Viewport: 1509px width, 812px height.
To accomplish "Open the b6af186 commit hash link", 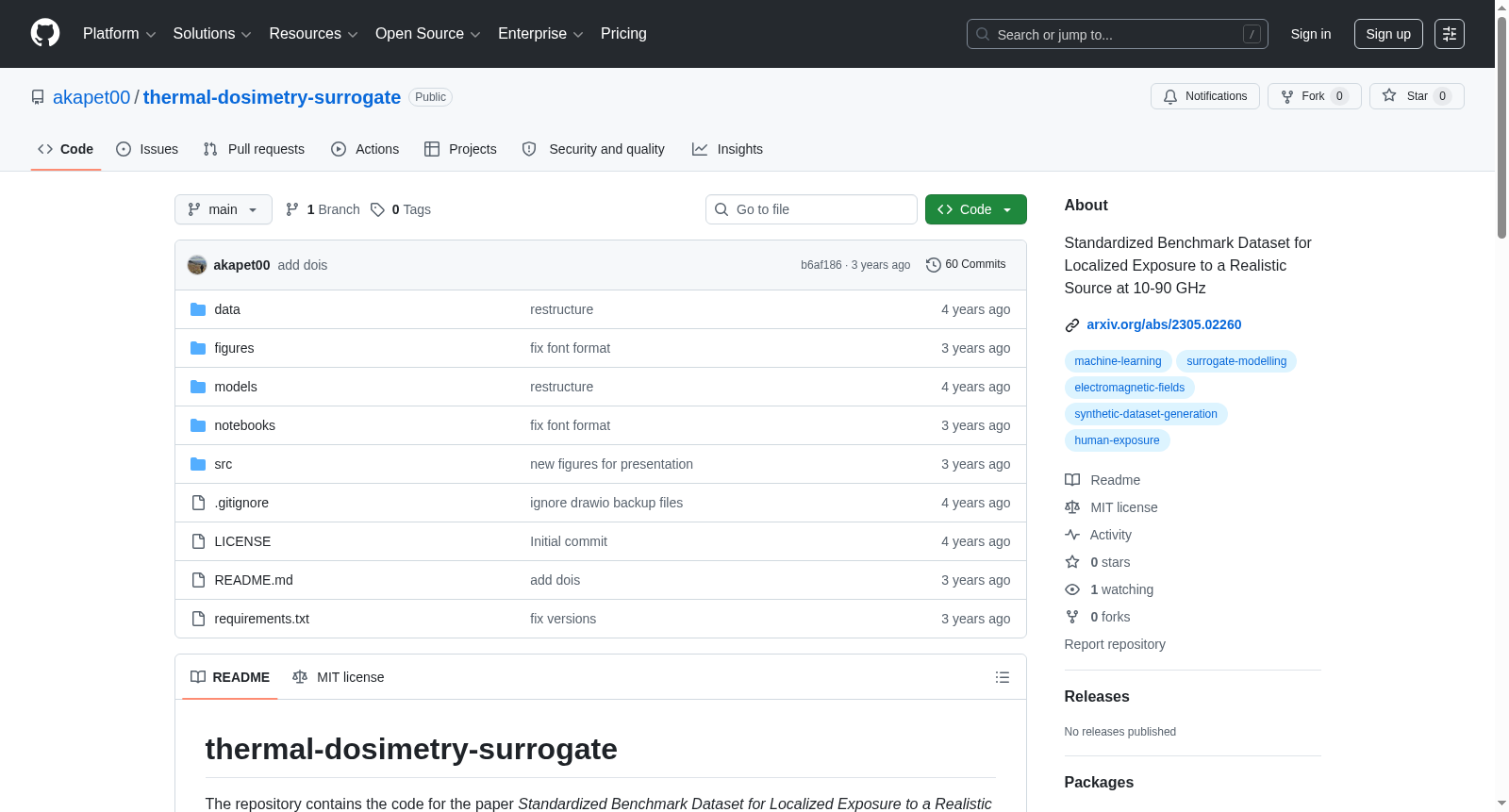I will click(x=821, y=265).
